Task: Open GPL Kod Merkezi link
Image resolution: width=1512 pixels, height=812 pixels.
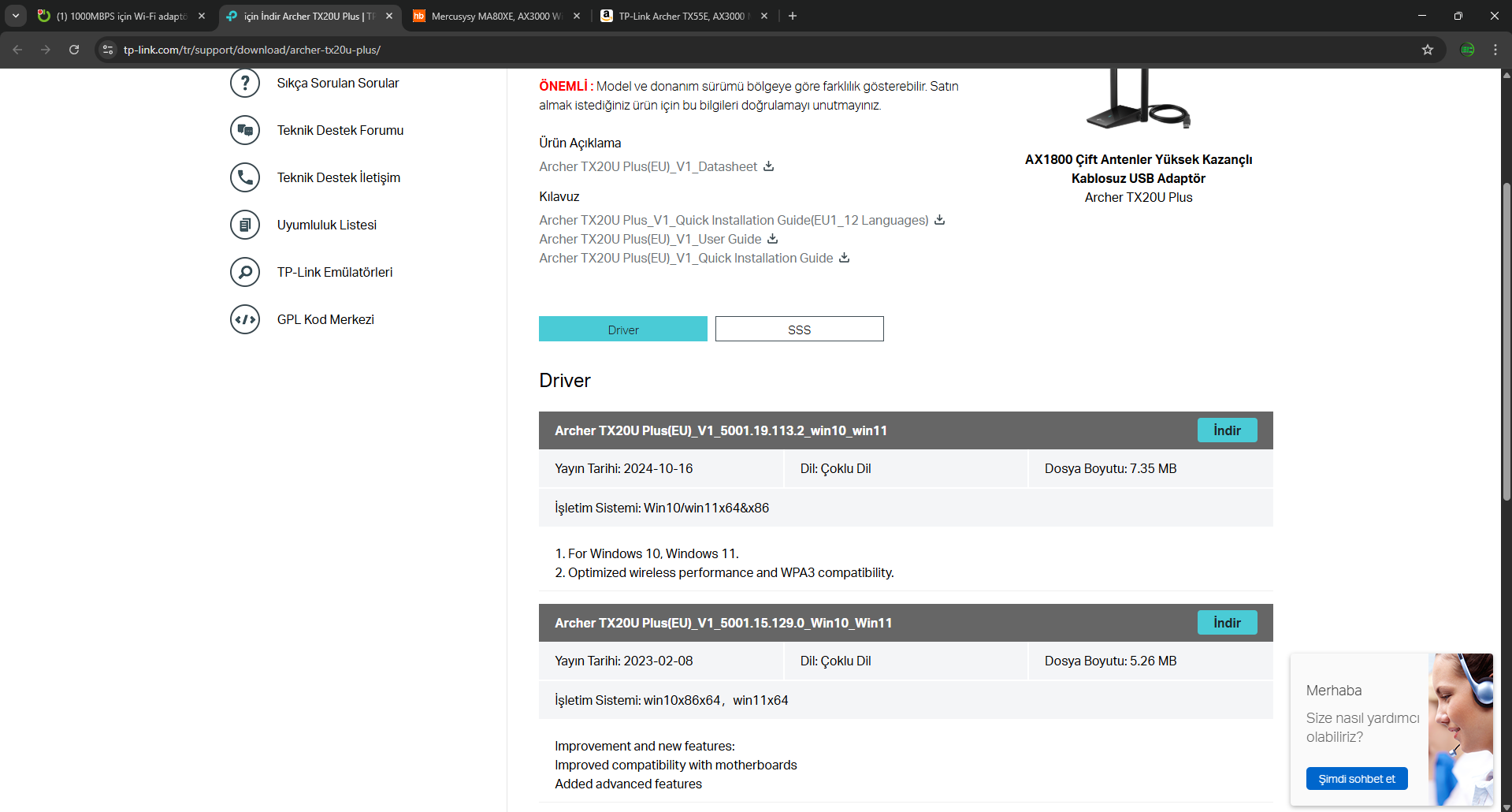Action: [x=325, y=319]
